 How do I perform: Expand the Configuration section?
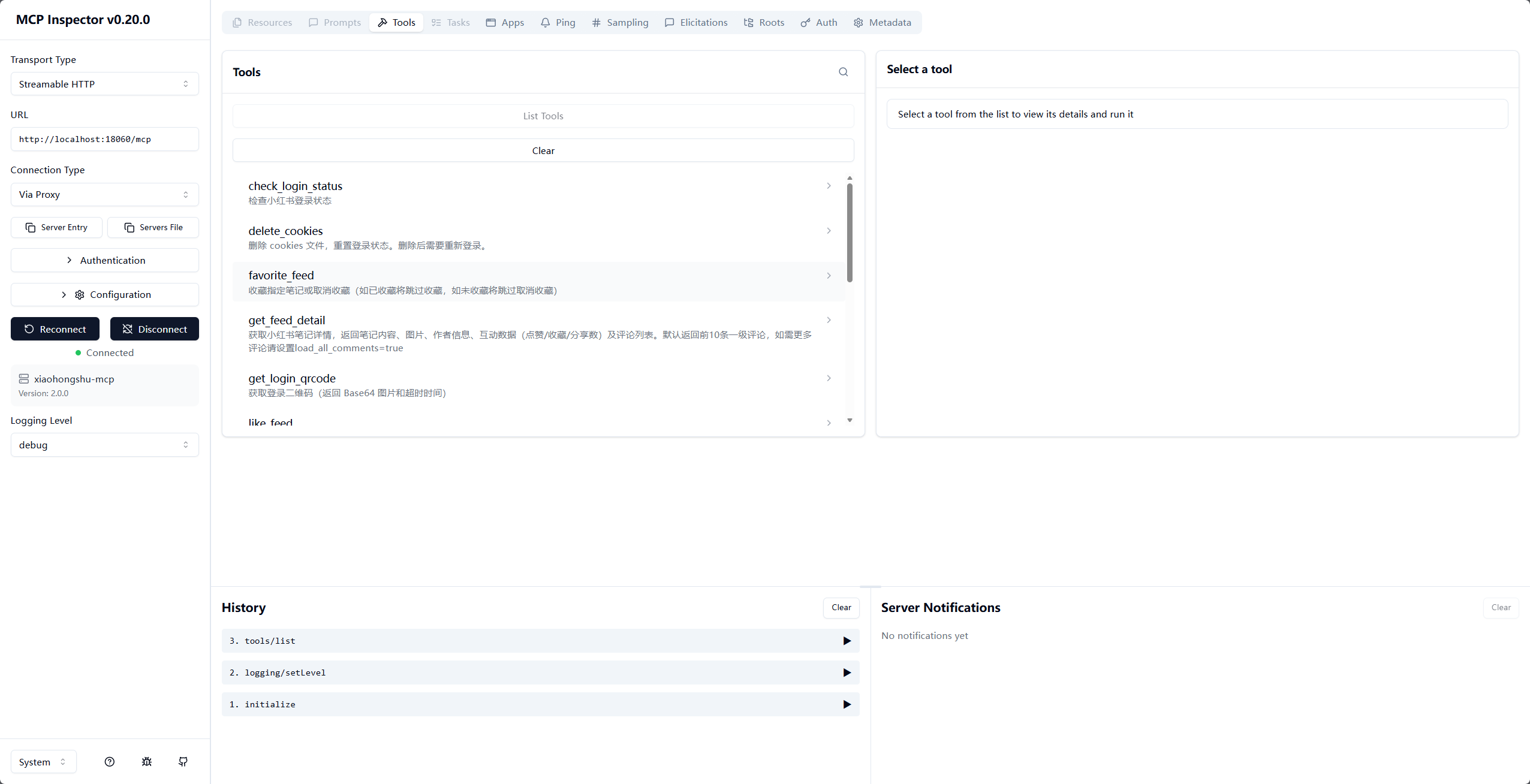(x=104, y=294)
